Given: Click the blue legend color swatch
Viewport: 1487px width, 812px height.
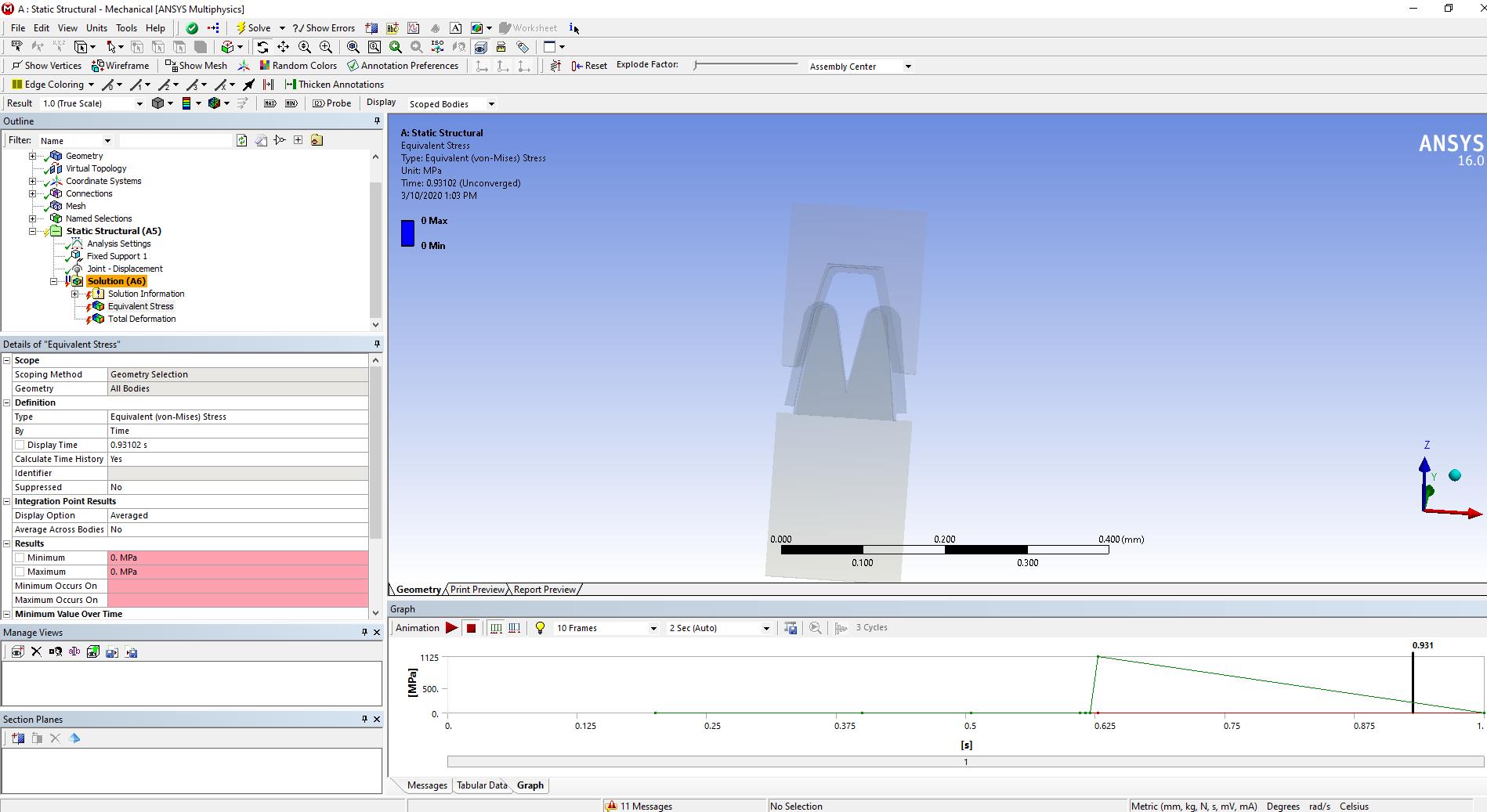Looking at the screenshot, I should click(407, 233).
